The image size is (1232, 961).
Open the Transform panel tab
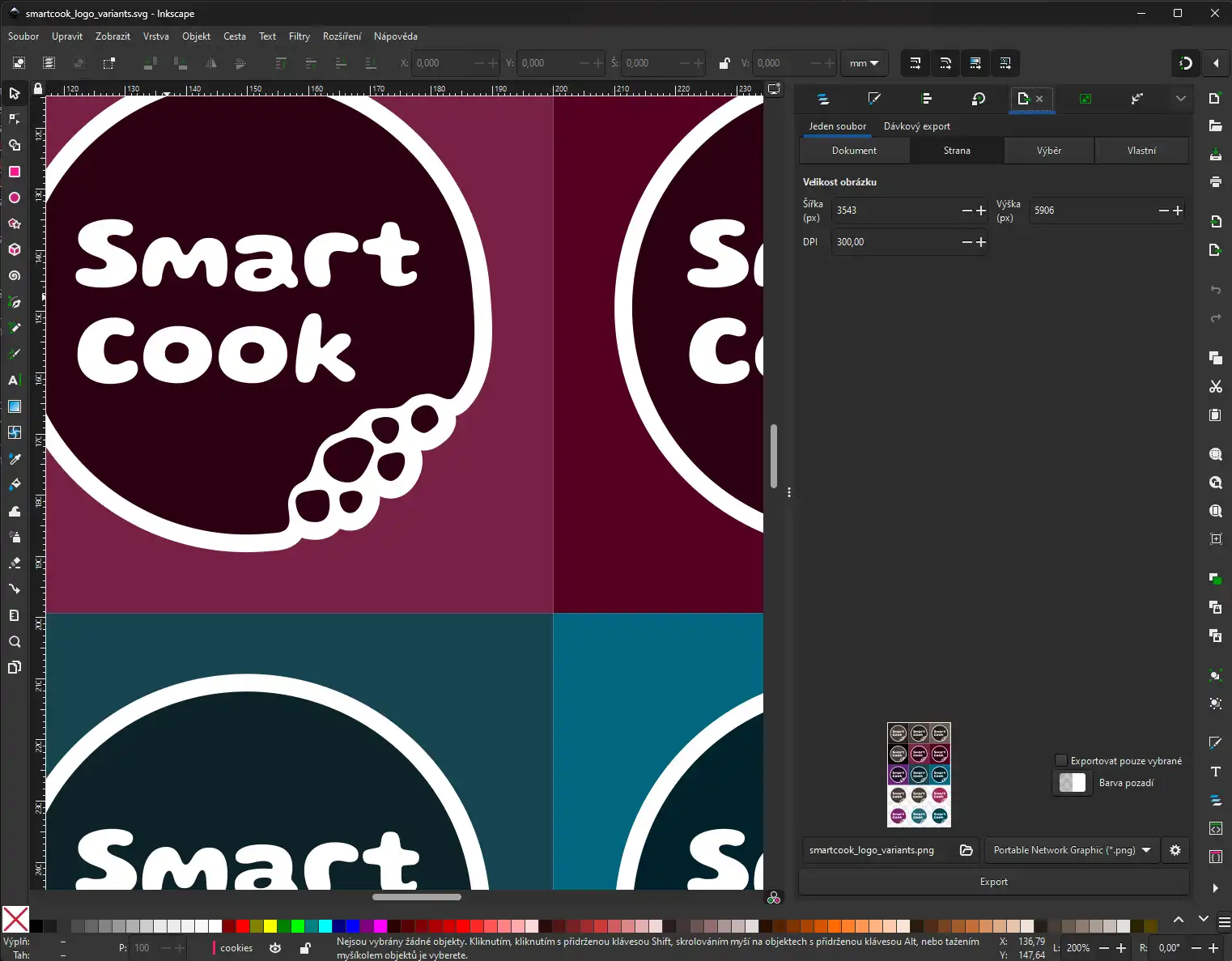click(x=979, y=99)
